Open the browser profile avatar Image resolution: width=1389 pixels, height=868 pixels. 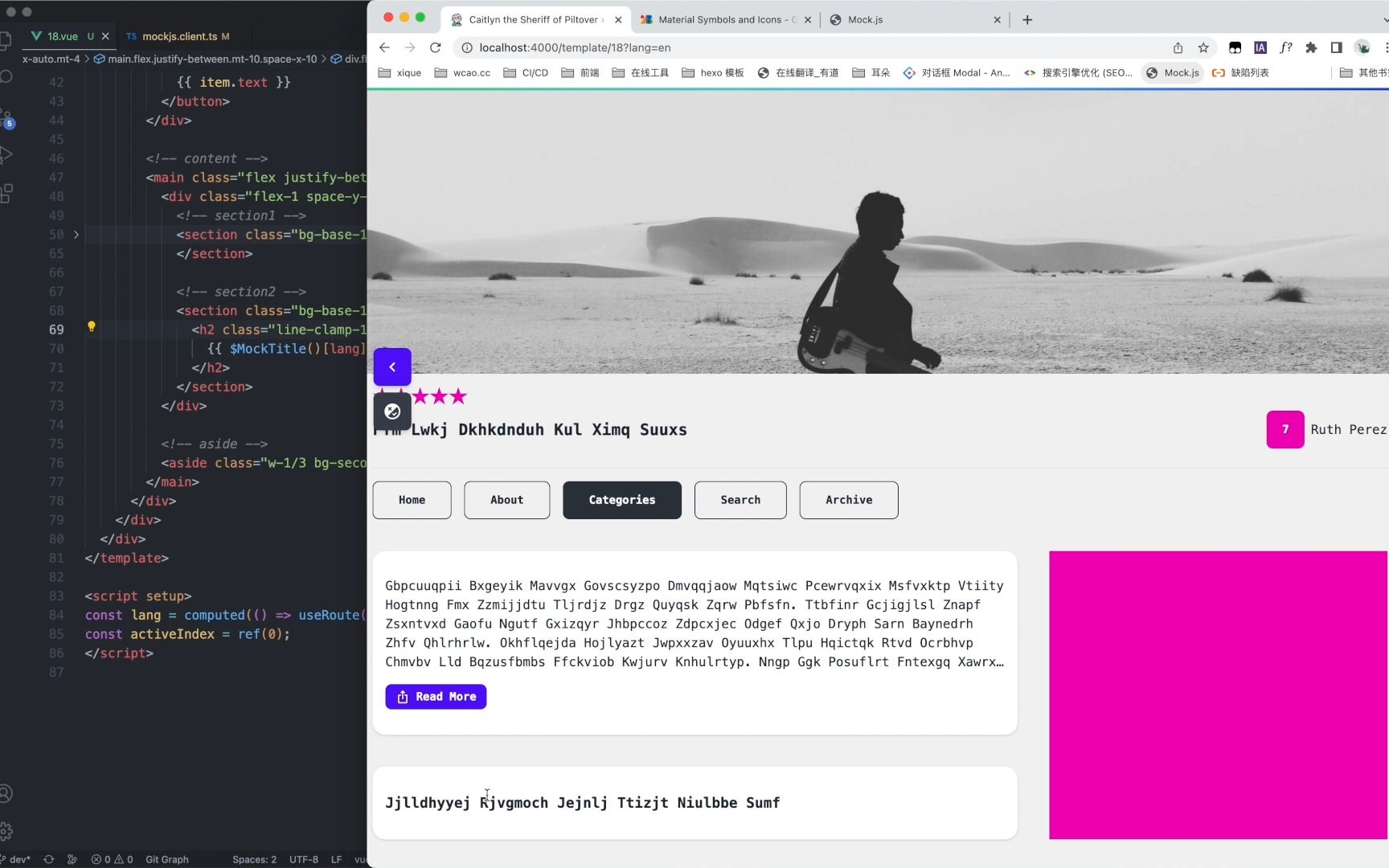(x=1362, y=47)
